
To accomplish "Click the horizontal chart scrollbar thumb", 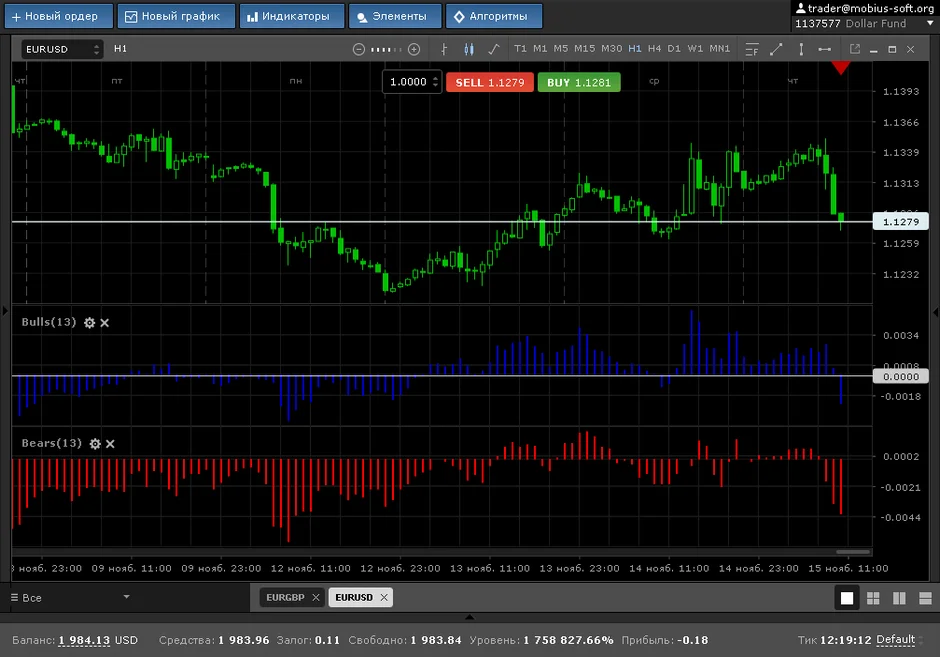I will [853, 552].
